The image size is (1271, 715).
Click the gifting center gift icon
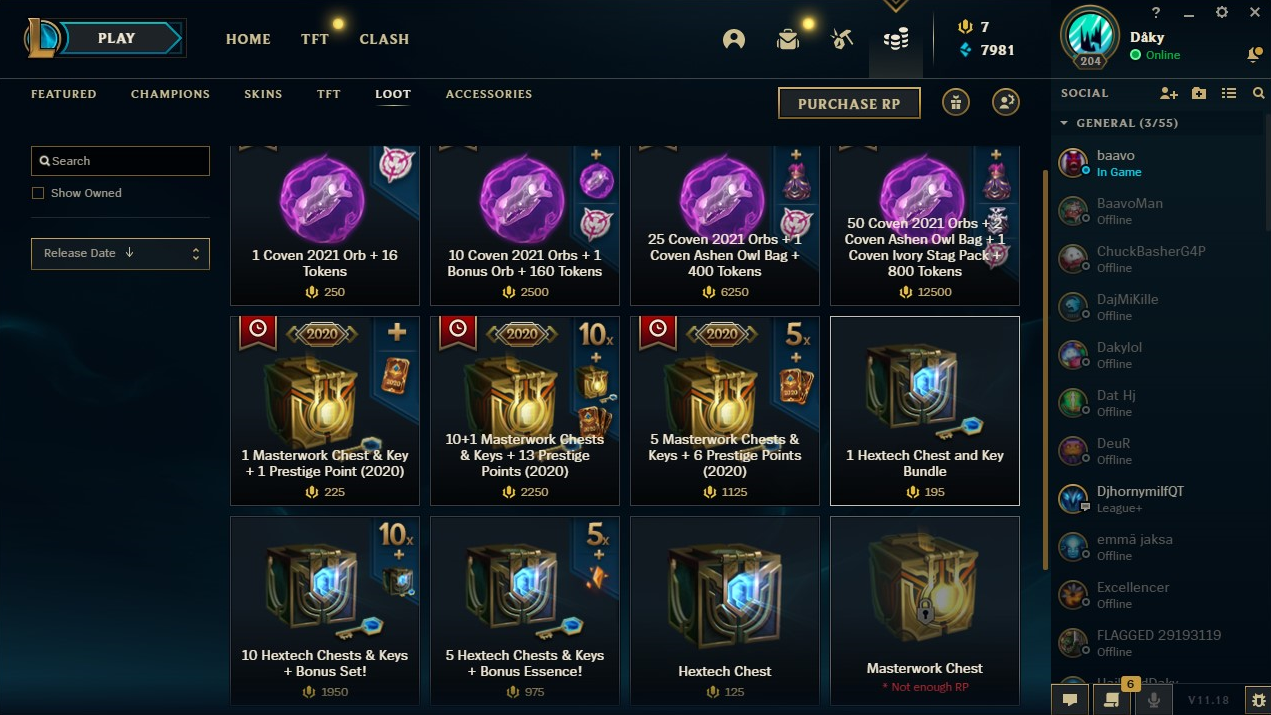[x=956, y=102]
